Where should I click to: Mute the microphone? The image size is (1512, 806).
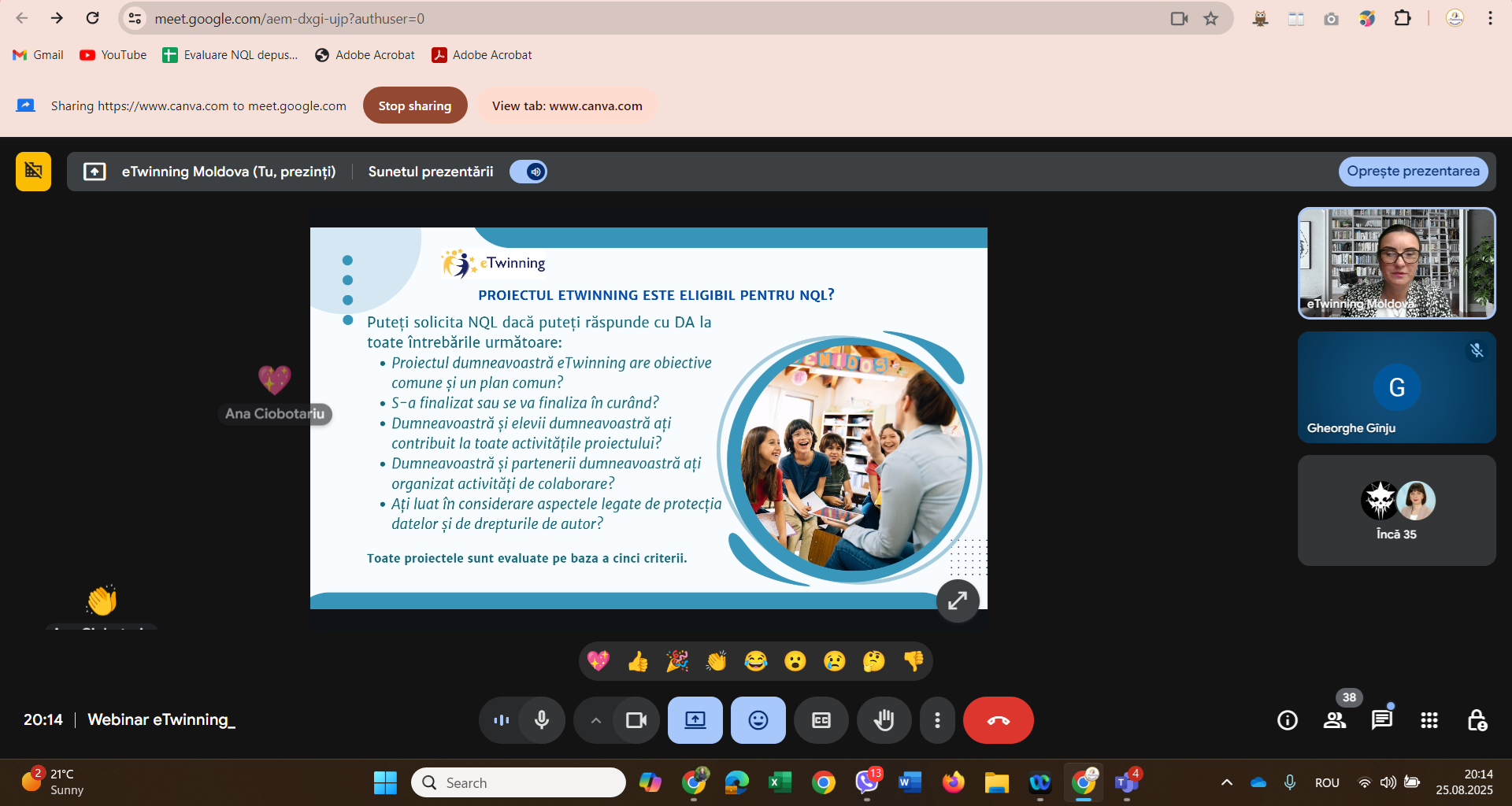coord(542,720)
